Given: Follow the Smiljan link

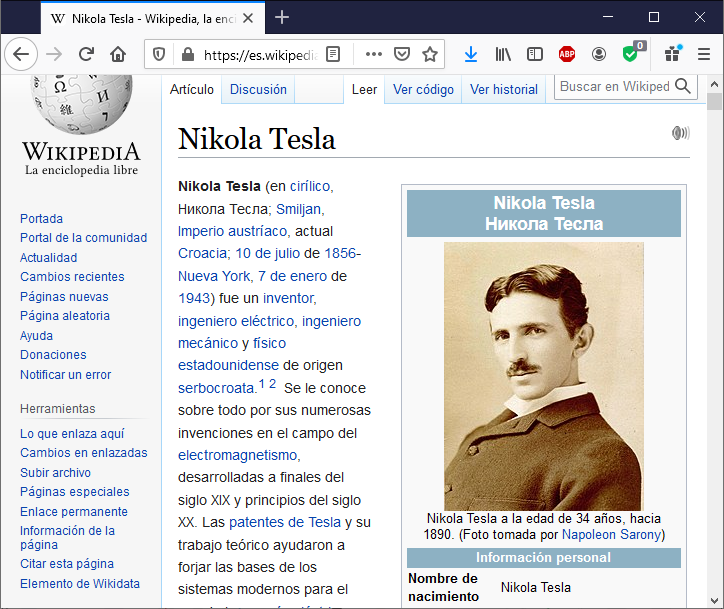Looking at the screenshot, I should pos(298,209).
